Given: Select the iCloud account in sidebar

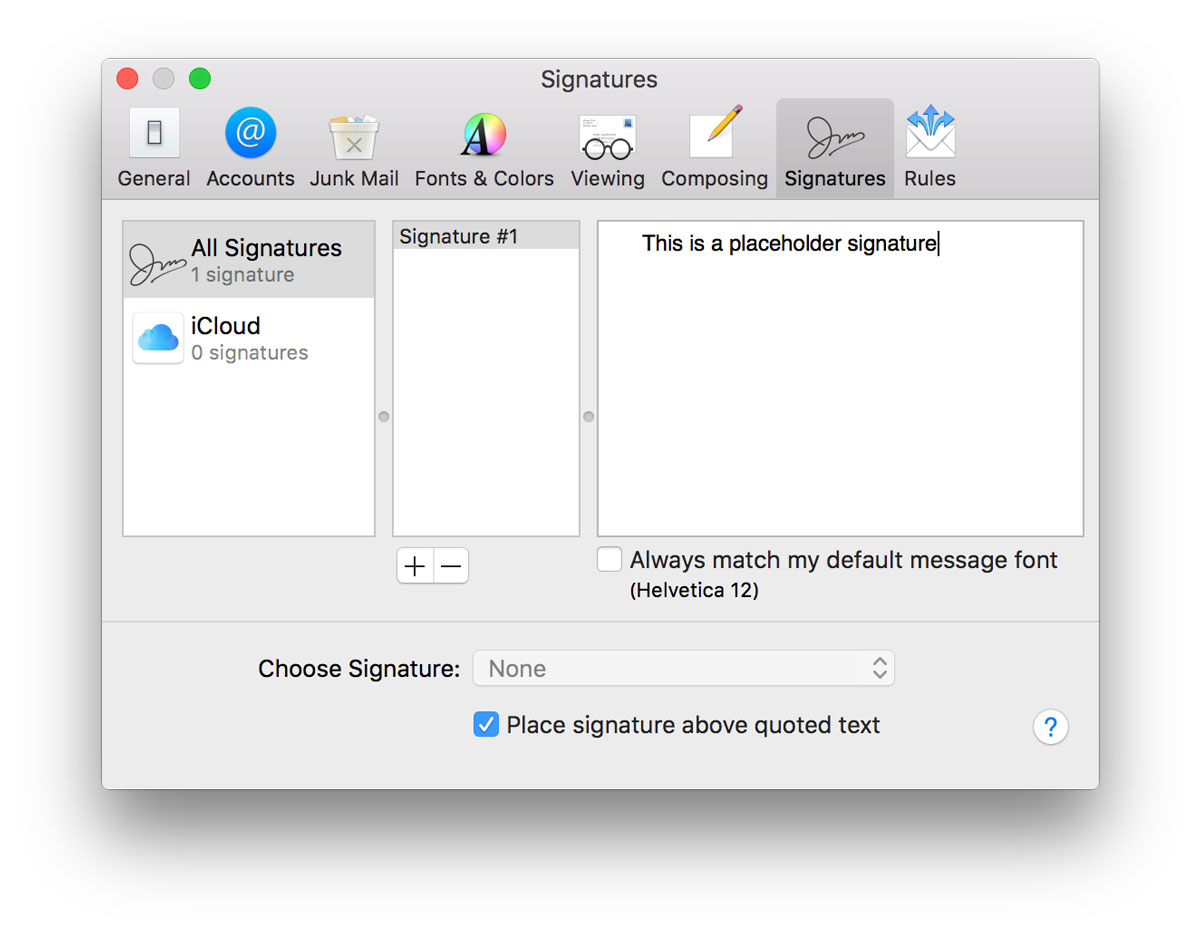Looking at the screenshot, I should [249, 338].
